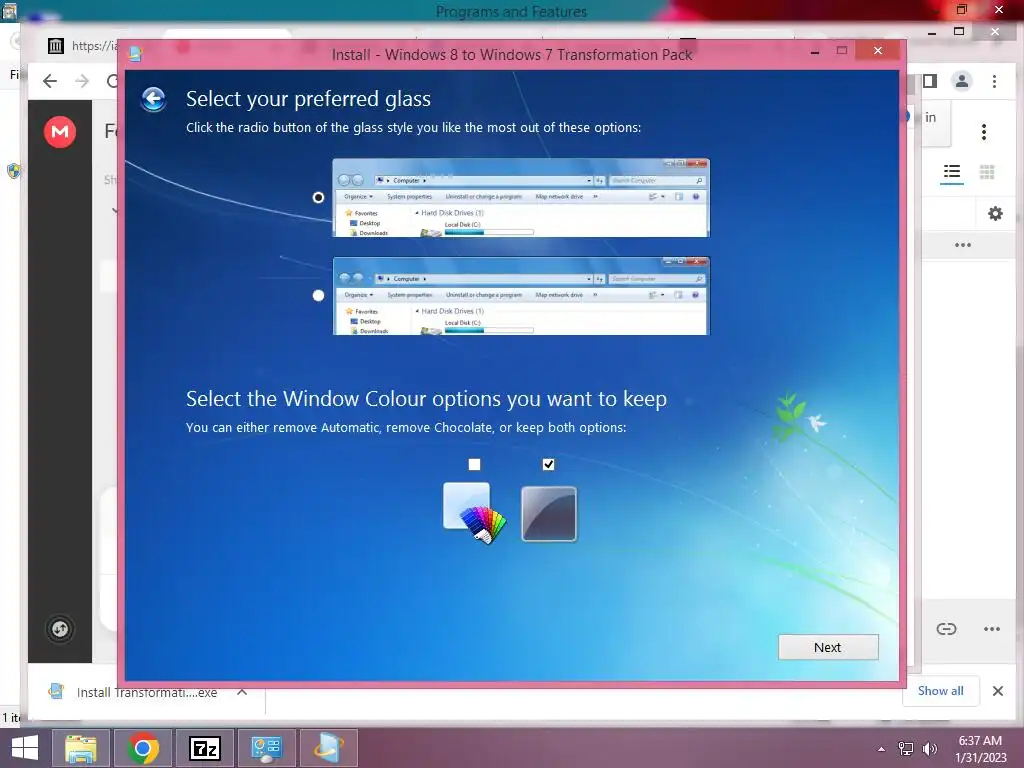Click Chrome back navigation arrow
1024x768 pixels.
(x=50, y=81)
